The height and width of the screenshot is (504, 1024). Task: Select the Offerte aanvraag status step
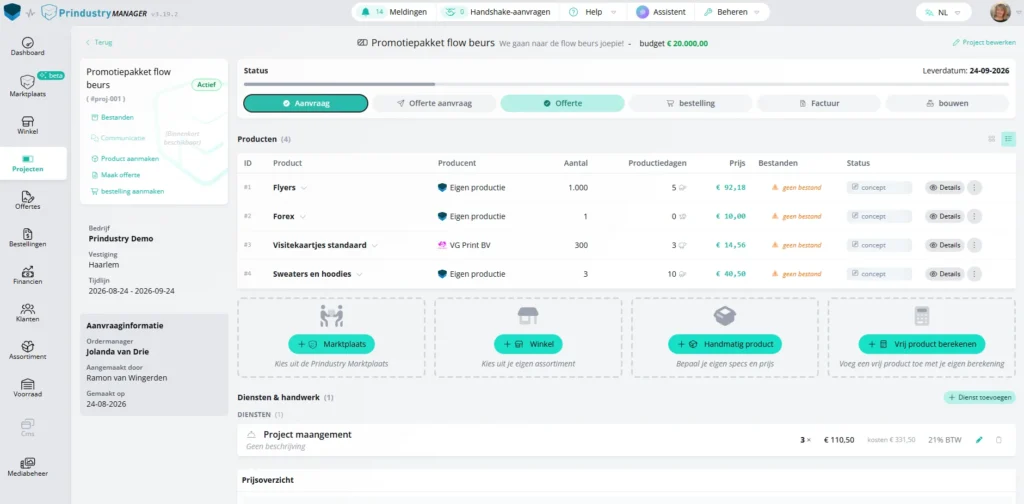tap(434, 103)
